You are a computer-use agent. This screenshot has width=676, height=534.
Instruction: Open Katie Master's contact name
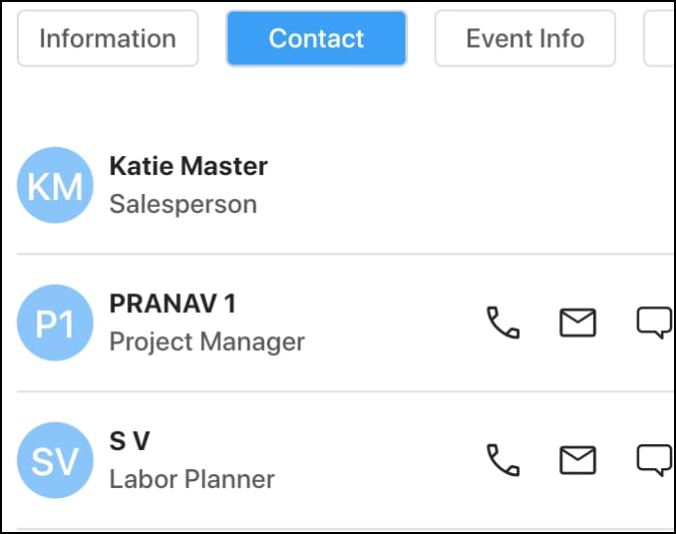coord(188,166)
